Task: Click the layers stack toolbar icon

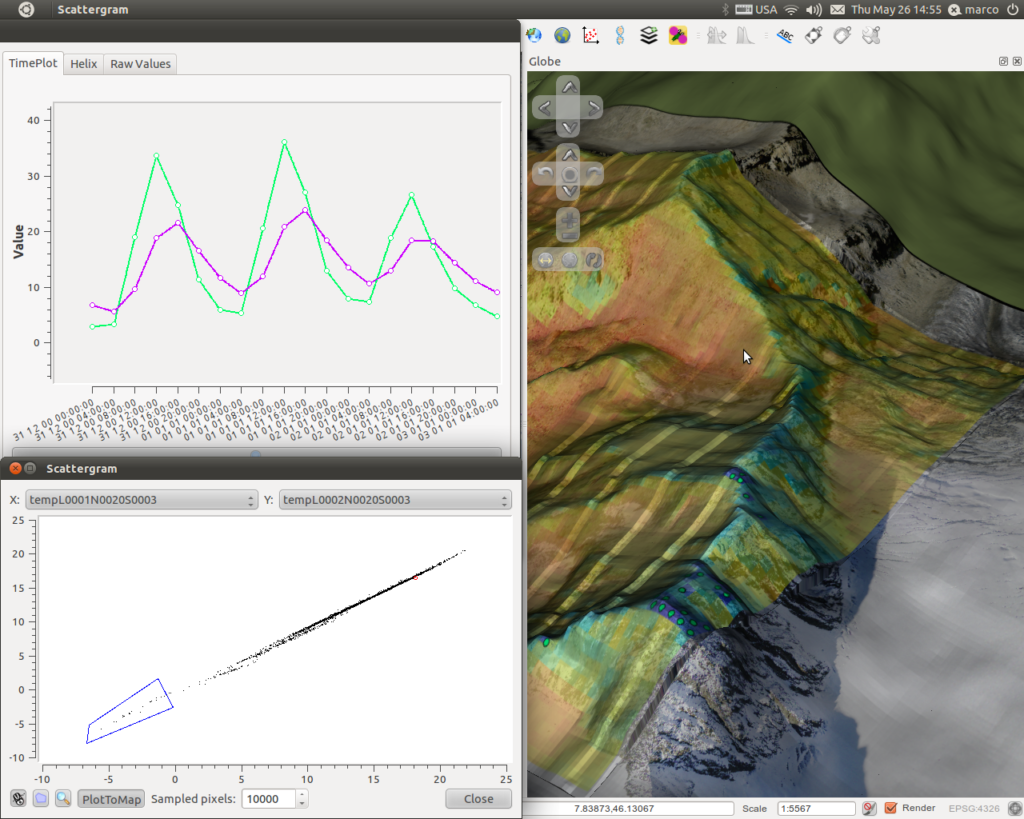Action: point(648,35)
